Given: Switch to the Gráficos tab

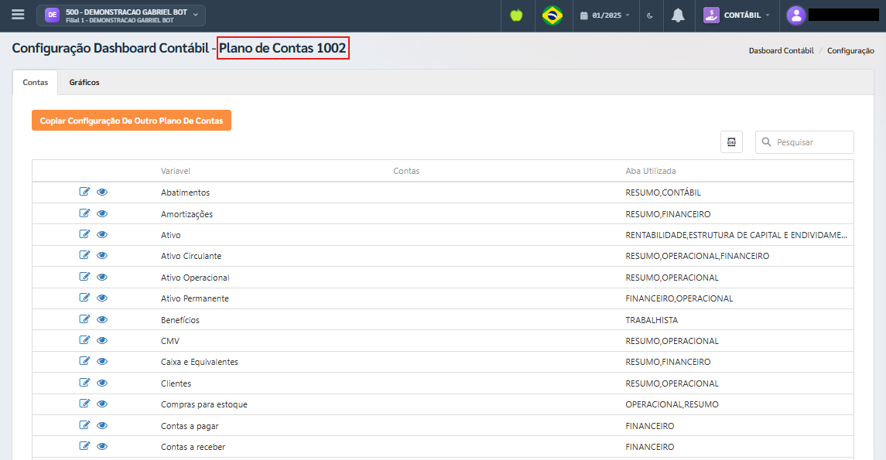Looking at the screenshot, I should coord(84,82).
